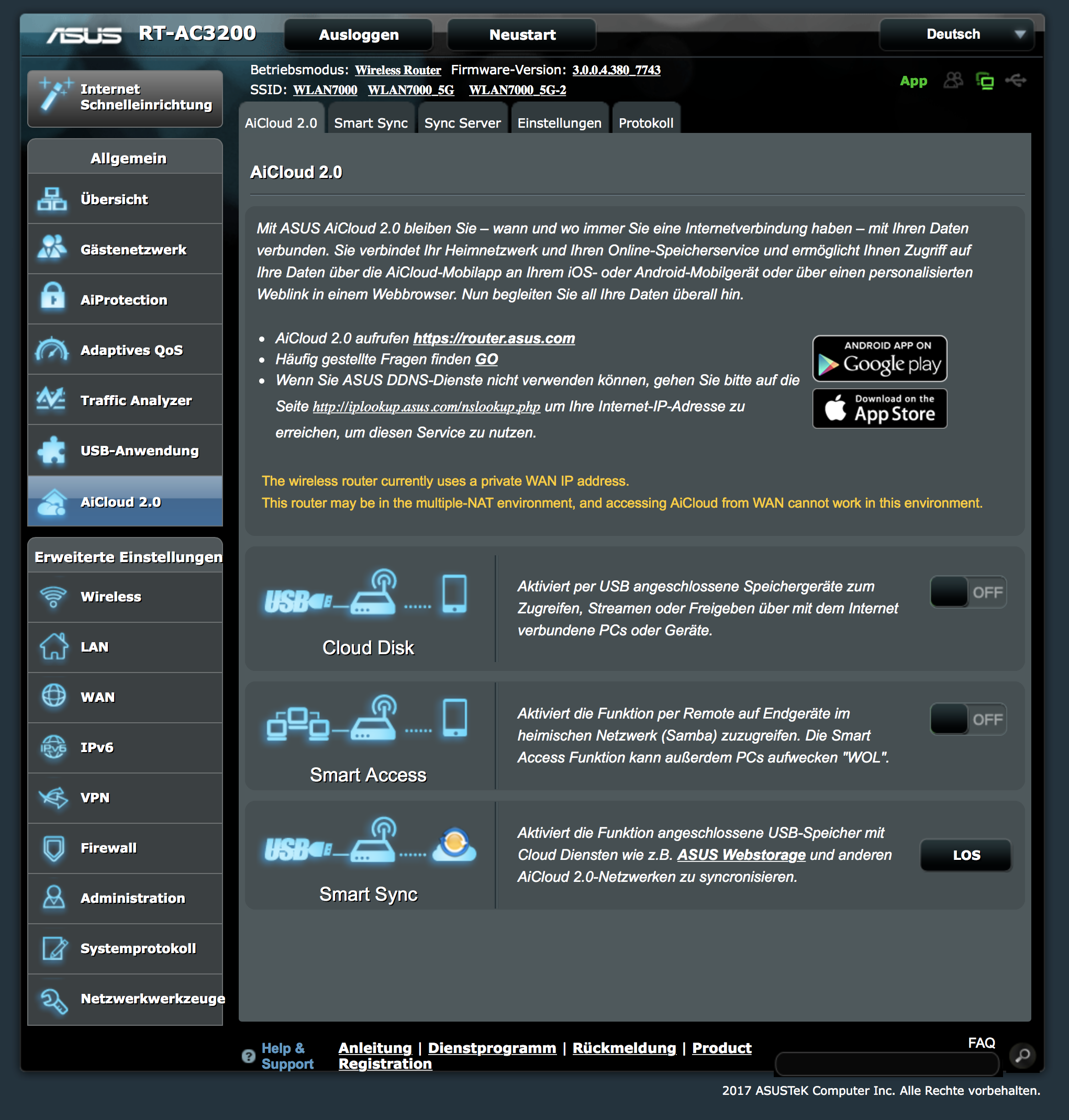Click the Firewall shield icon
Screen dimensions: 1069x1120
(53, 848)
